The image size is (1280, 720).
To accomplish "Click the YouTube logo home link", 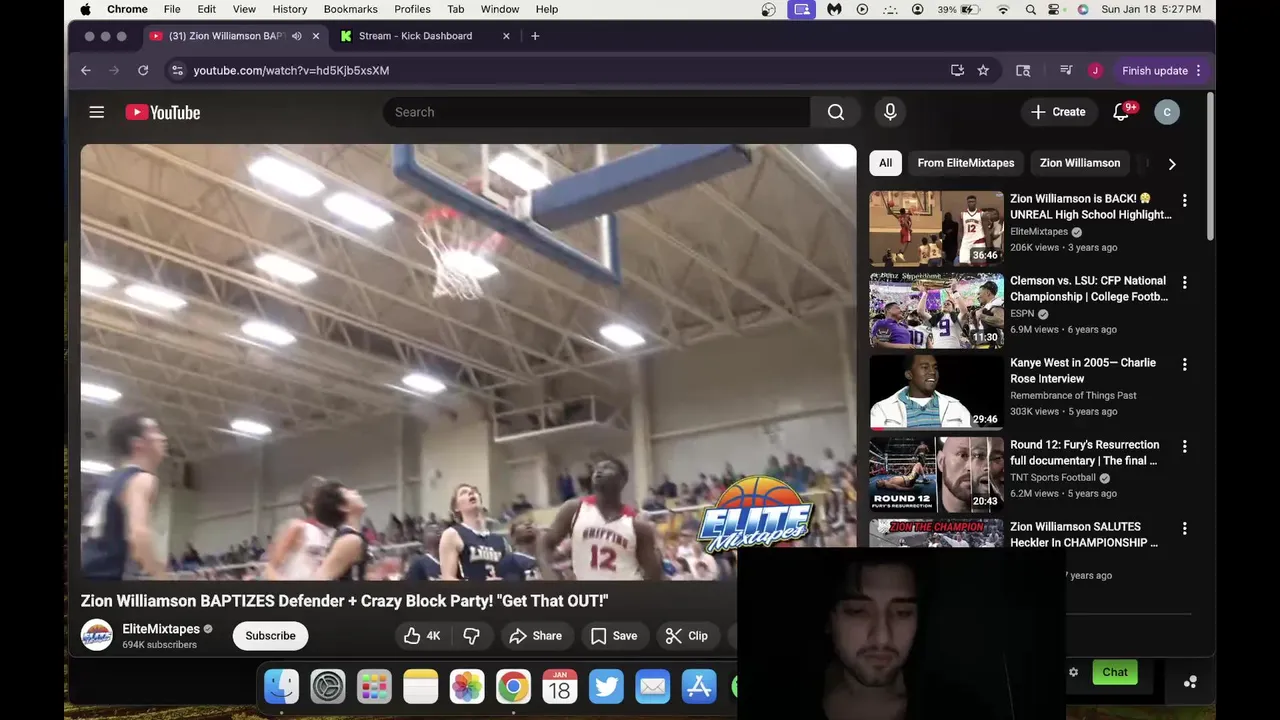I will [162, 112].
